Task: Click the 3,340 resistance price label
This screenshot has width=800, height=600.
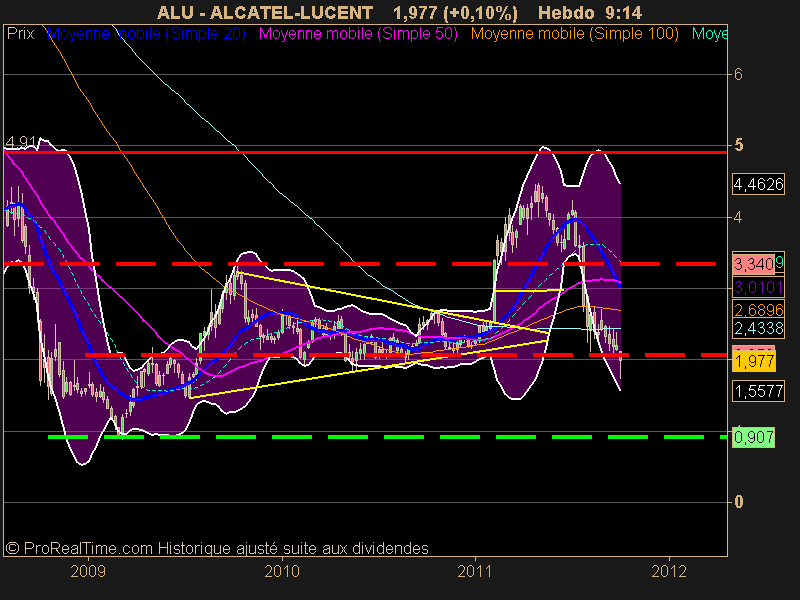Action: tap(754, 264)
